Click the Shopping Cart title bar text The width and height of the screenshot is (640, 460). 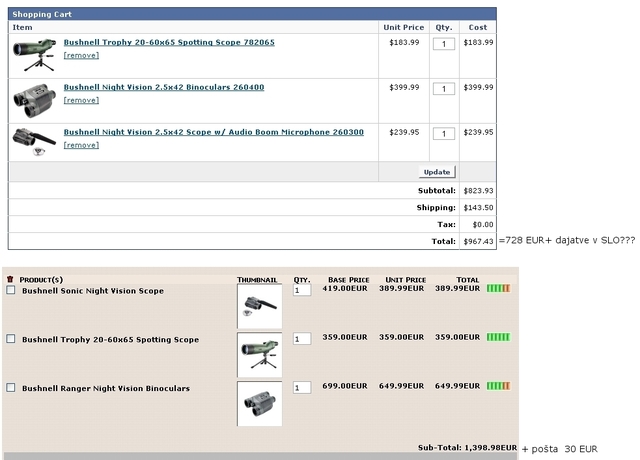pyautogui.click(x=42, y=14)
